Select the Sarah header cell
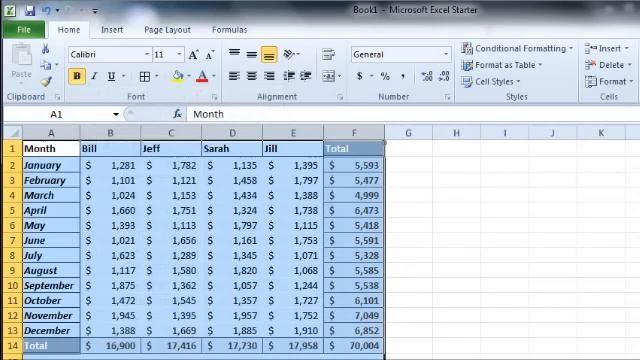Screen dimensions: 640x360 (232, 149)
